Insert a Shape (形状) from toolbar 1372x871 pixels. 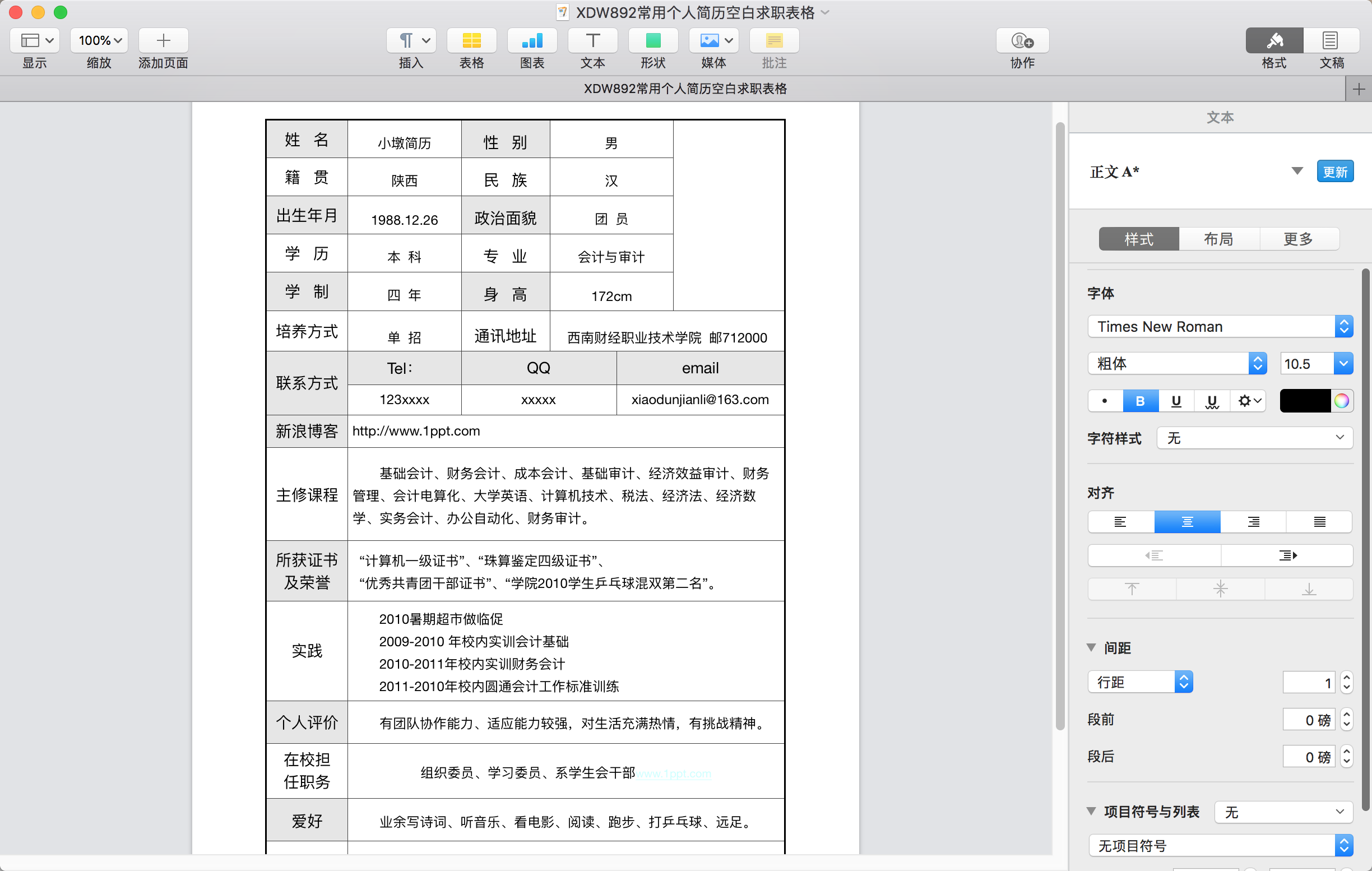[x=653, y=40]
